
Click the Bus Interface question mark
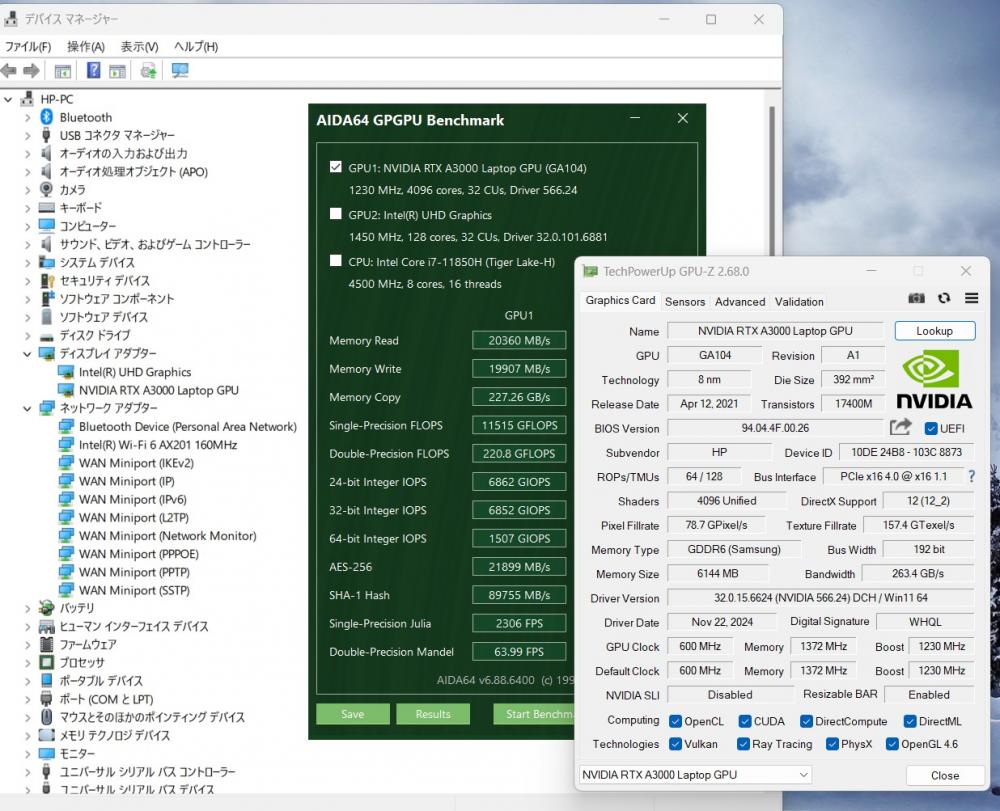(971, 477)
